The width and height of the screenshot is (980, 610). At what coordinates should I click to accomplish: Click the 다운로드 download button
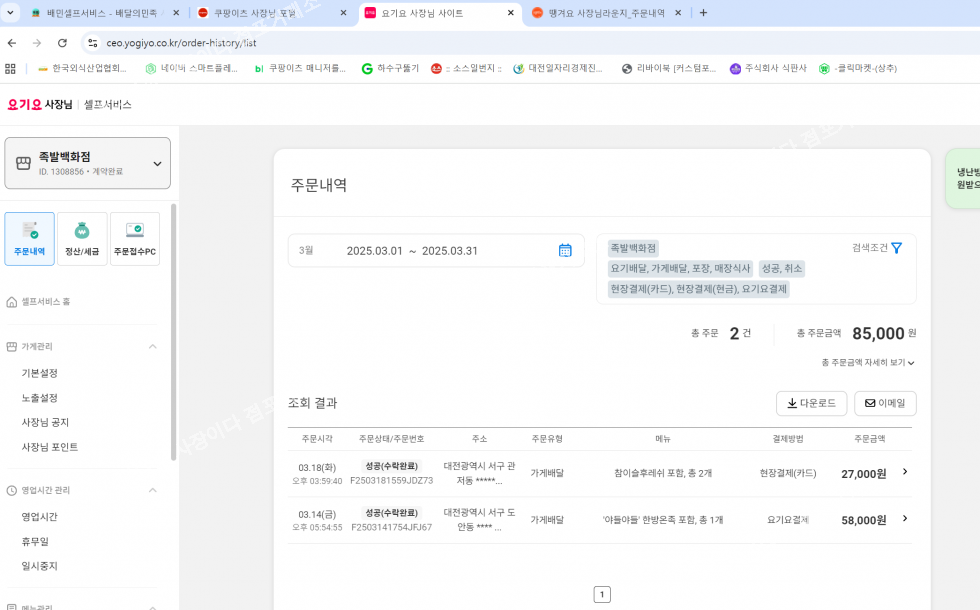click(811, 403)
